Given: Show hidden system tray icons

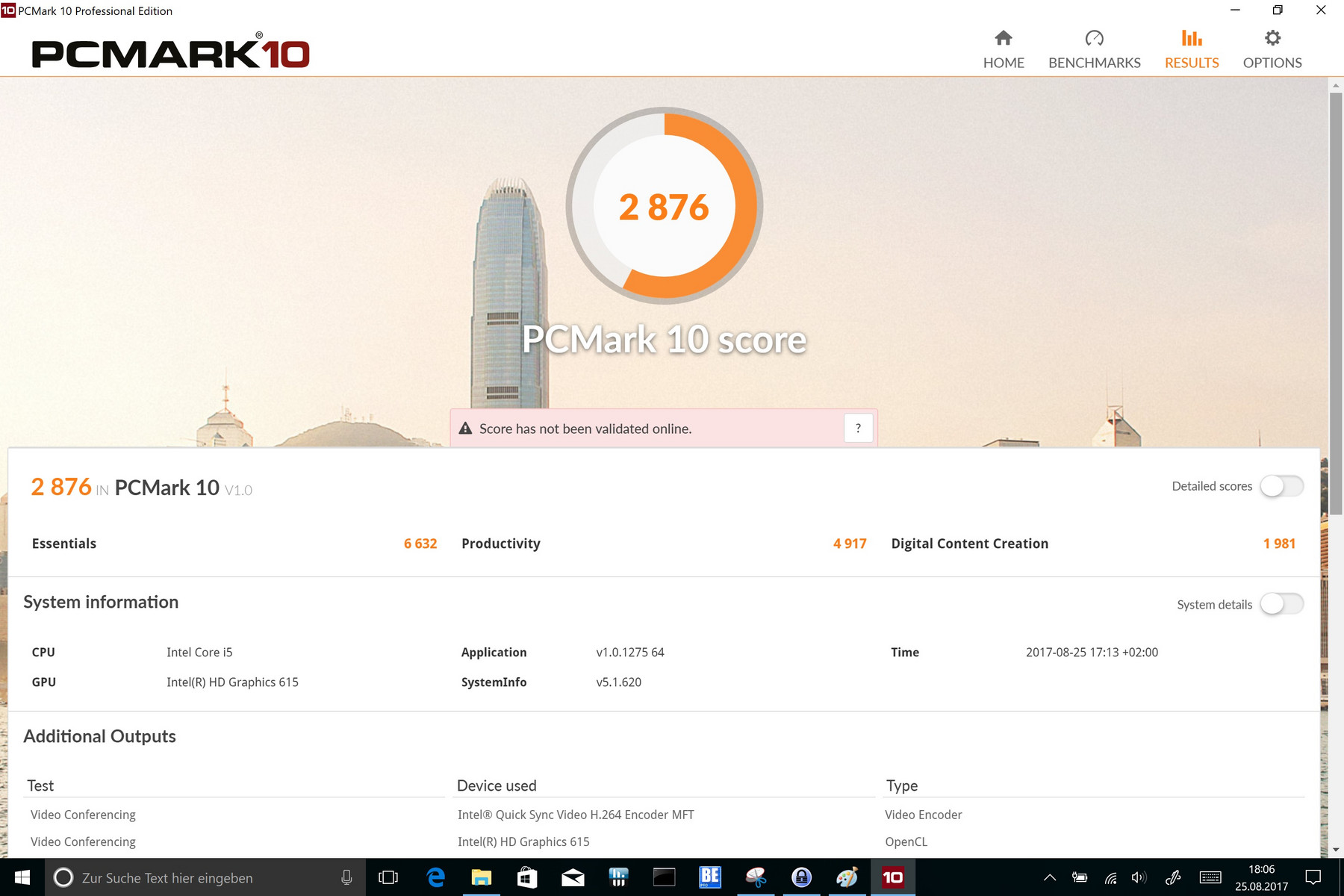Looking at the screenshot, I should point(1050,877).
